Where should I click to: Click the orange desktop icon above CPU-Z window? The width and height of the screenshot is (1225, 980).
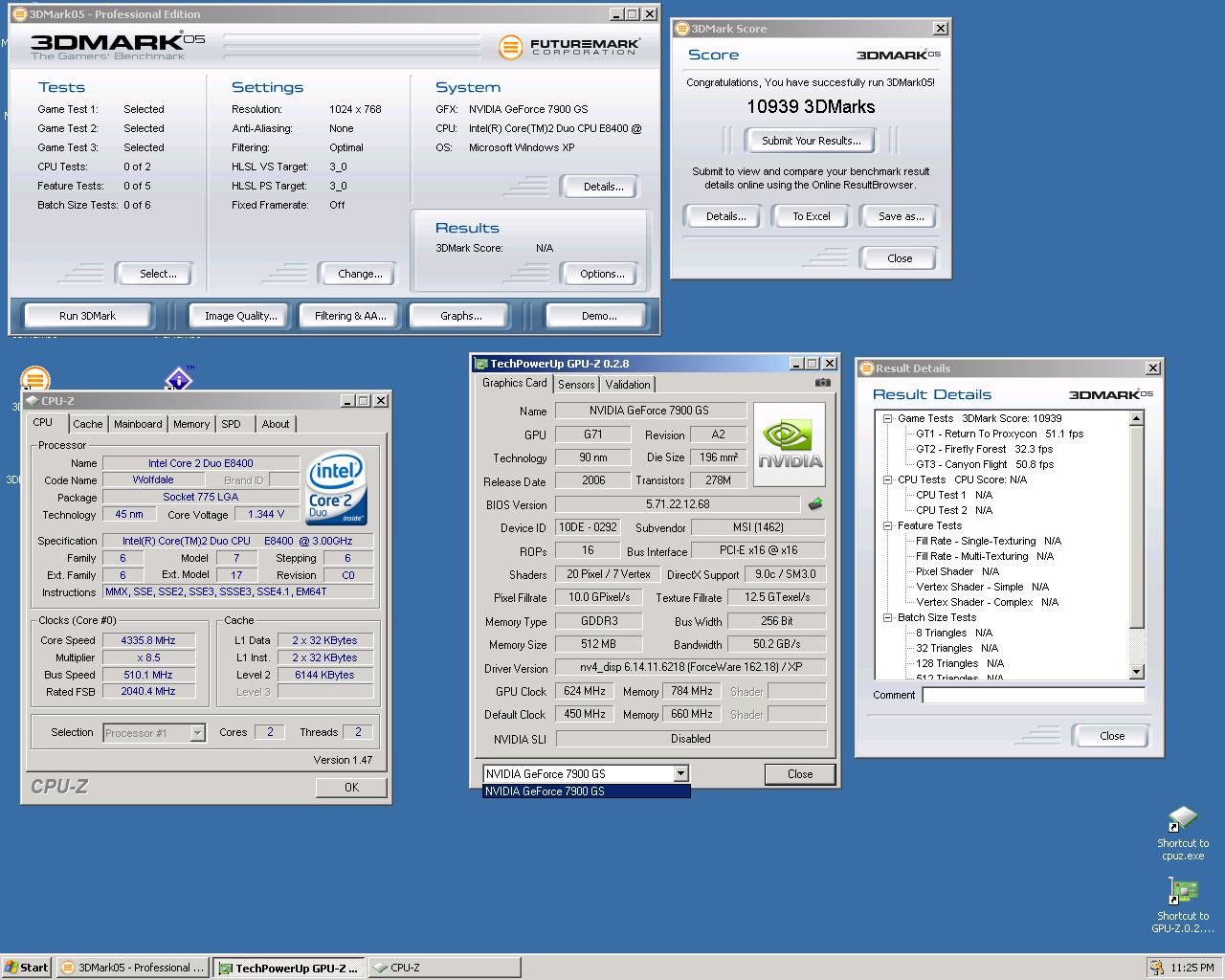(35, 380)
